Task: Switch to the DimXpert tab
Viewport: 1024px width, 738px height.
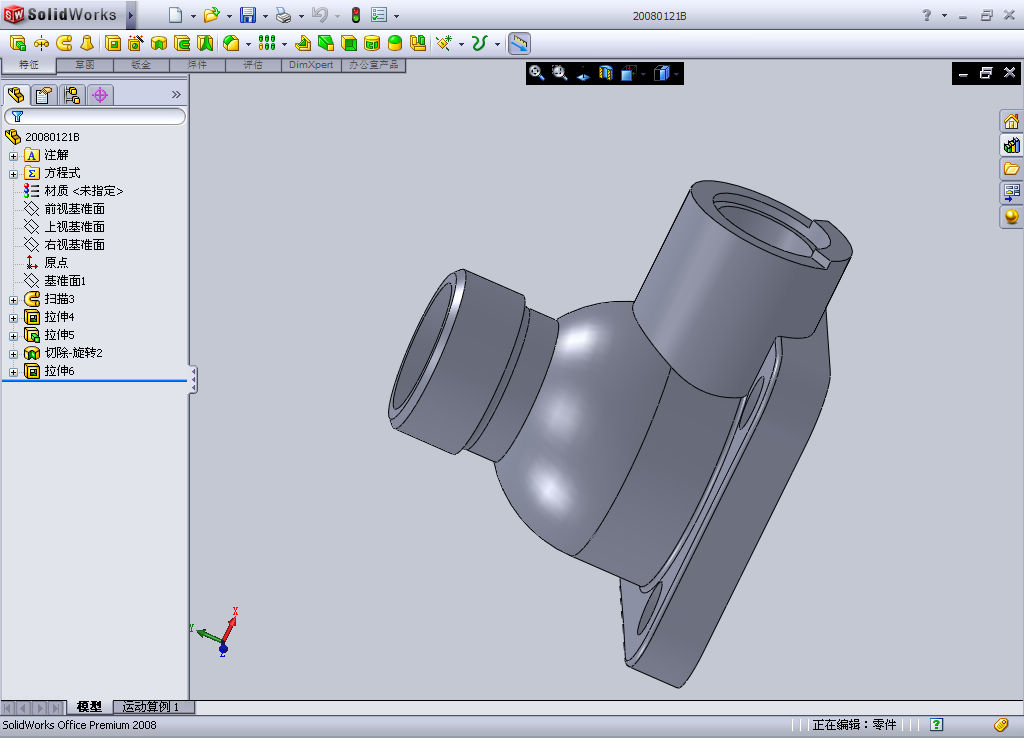Action: click(311, 65)
